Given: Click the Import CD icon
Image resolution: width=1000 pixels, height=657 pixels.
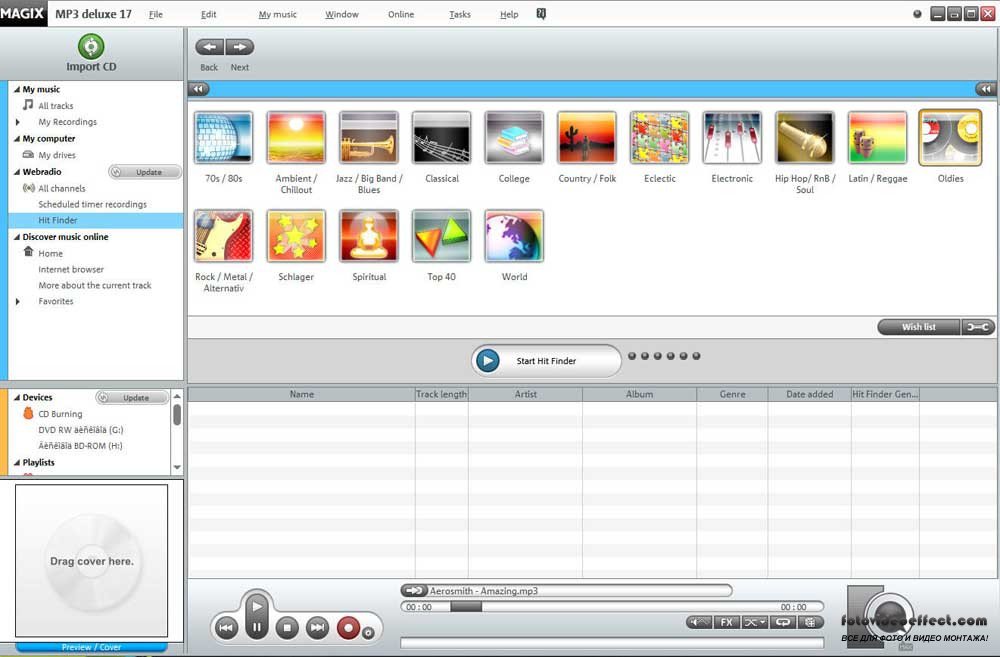Looking at the screenshot, I should 91,47.
